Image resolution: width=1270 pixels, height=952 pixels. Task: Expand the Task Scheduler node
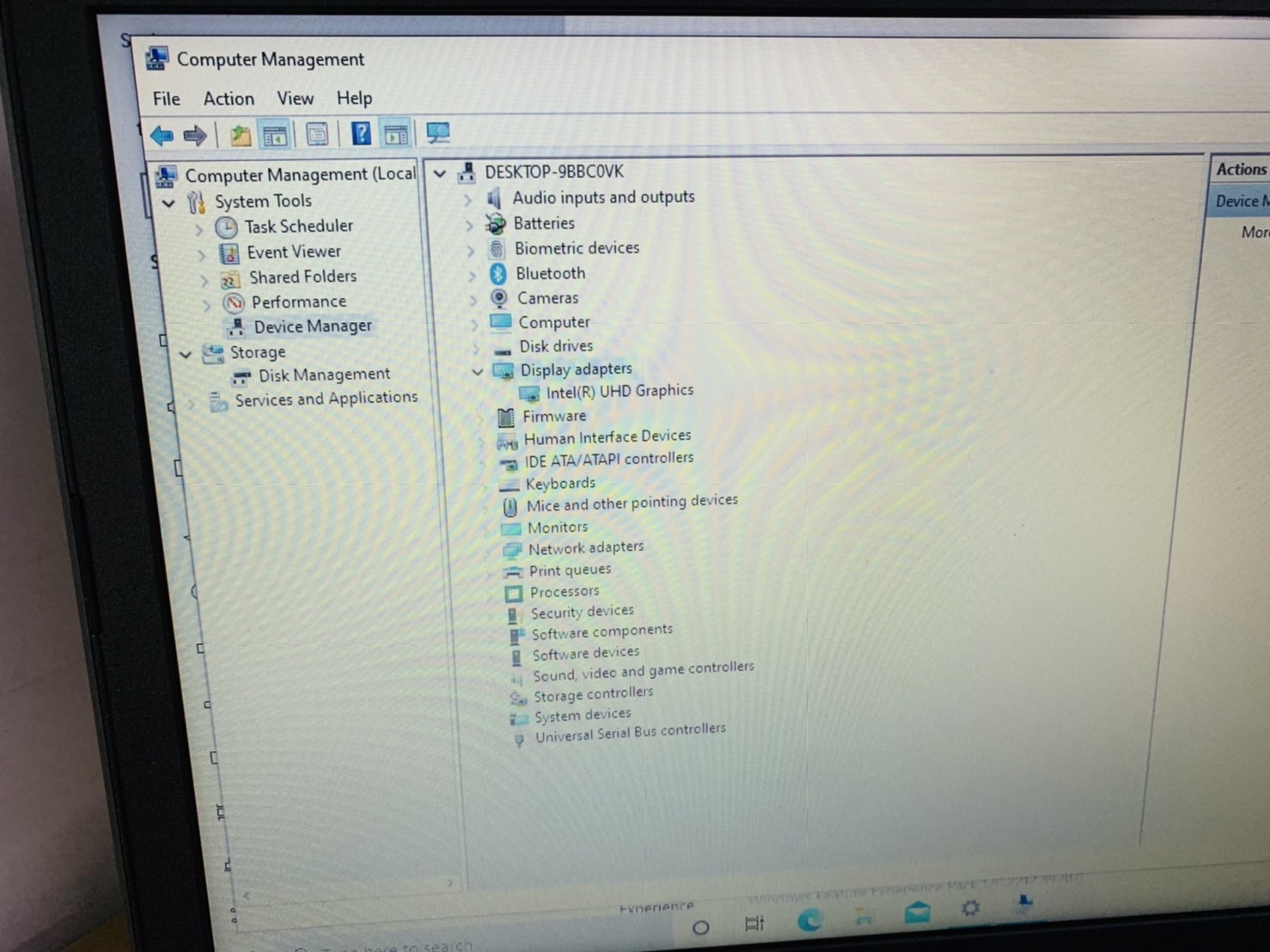(x=199, y=229)
